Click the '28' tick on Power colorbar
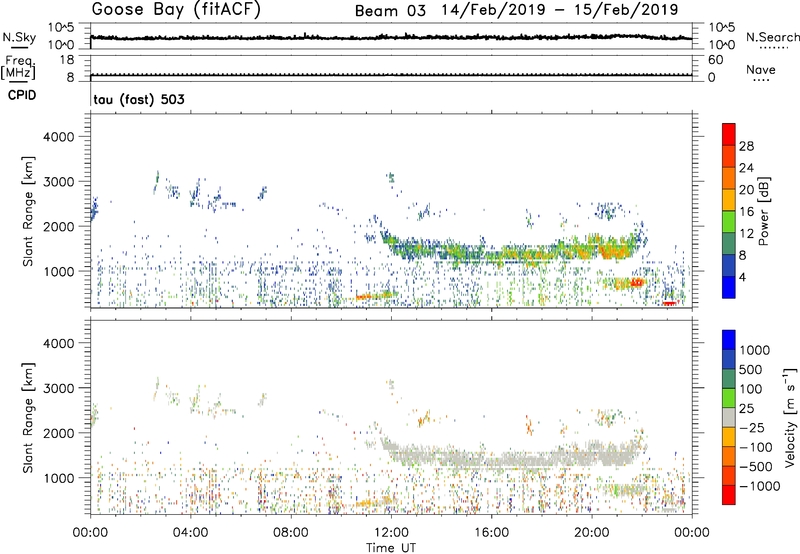800x554 pixels. tap(746, 146)
